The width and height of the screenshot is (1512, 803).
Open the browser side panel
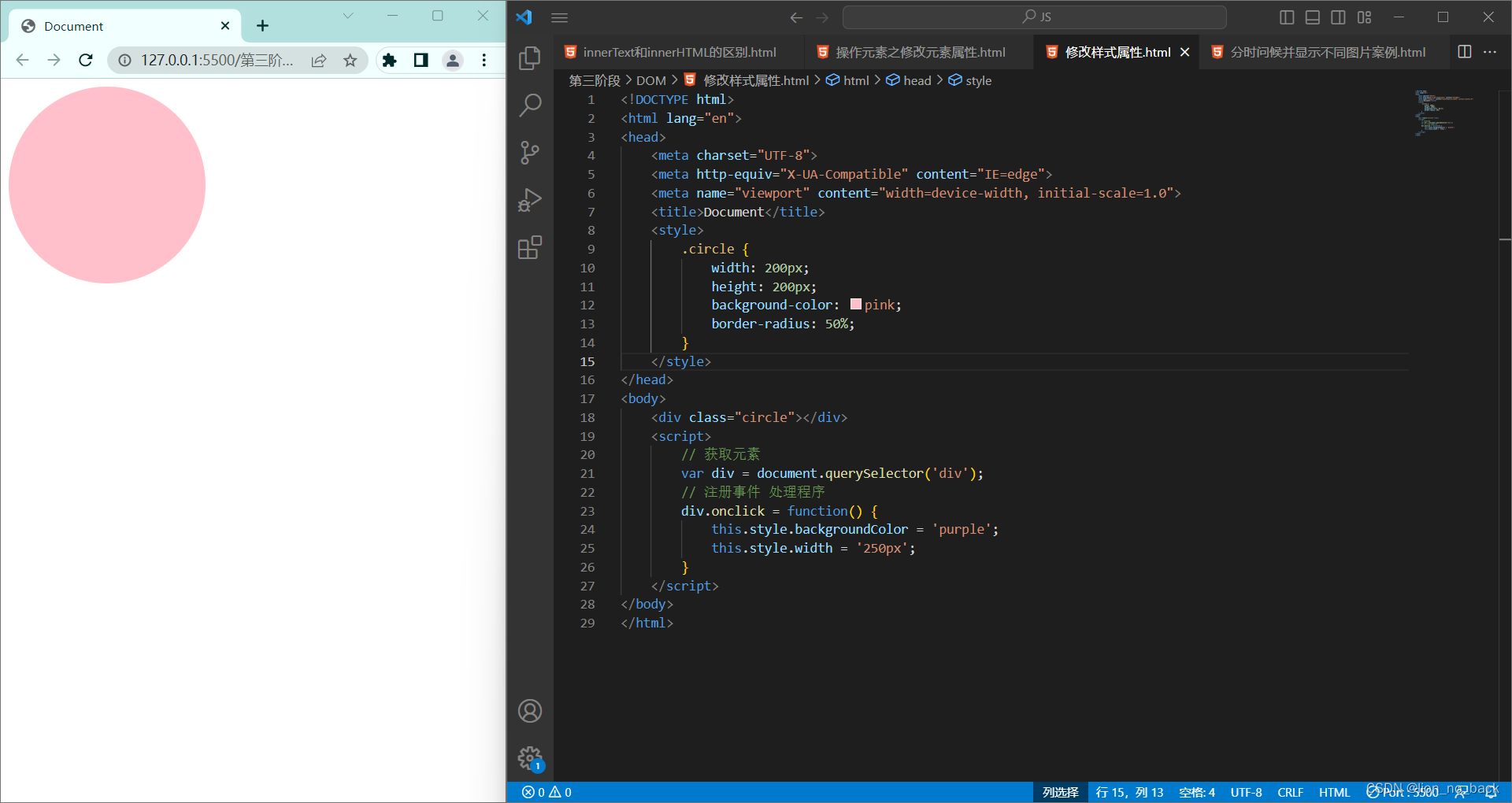tap(421, 60)
